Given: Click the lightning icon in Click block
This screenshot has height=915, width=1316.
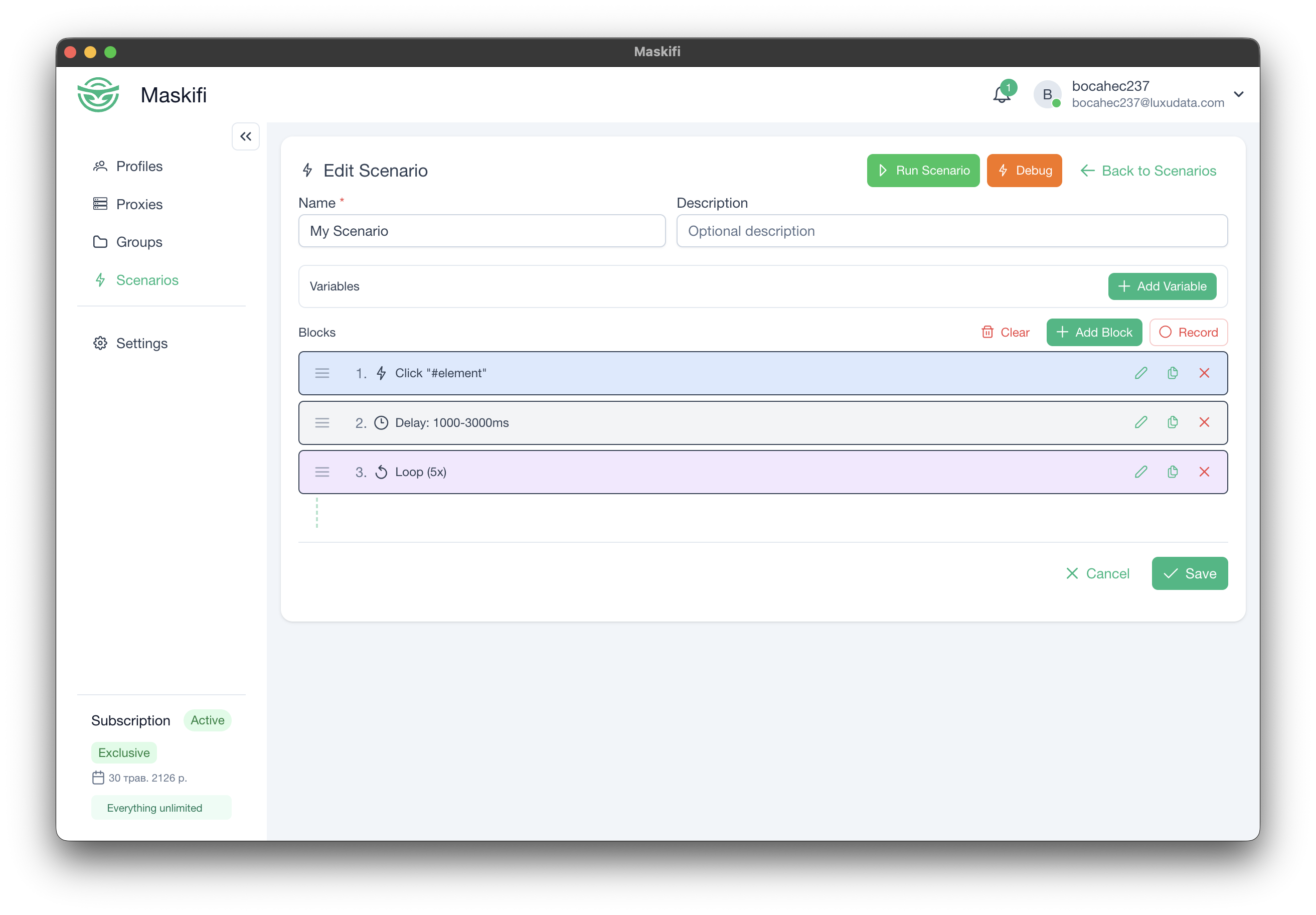Looking at the screenshot, I should 381,373.
